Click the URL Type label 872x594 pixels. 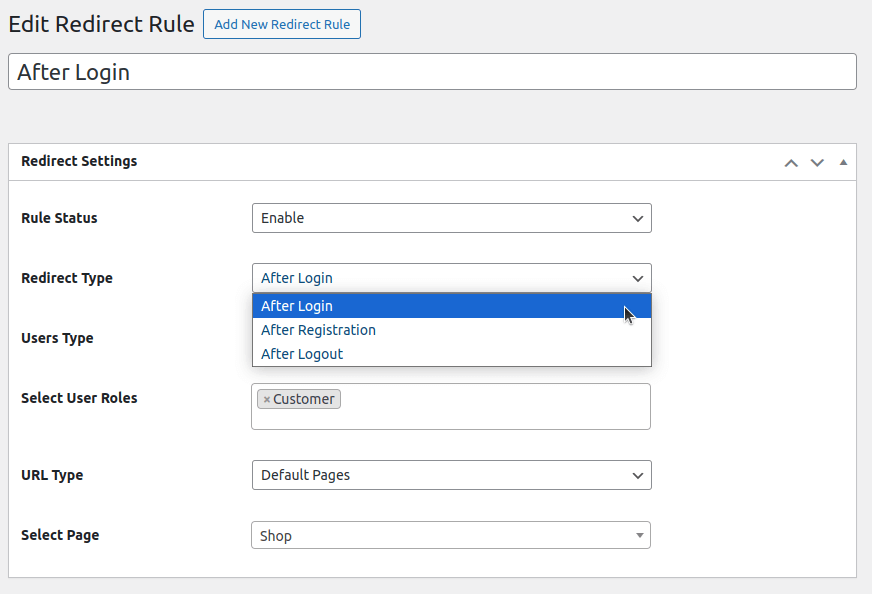pyautogui.click(x=52, y=475)
